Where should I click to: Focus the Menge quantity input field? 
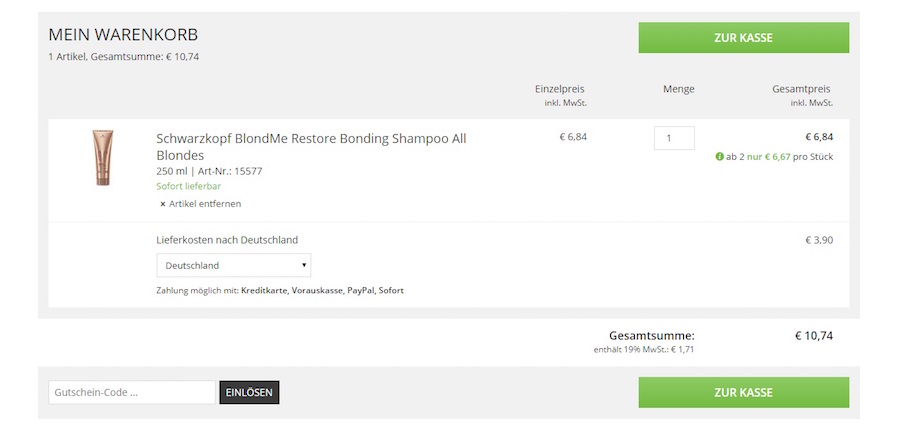[674, 138]
